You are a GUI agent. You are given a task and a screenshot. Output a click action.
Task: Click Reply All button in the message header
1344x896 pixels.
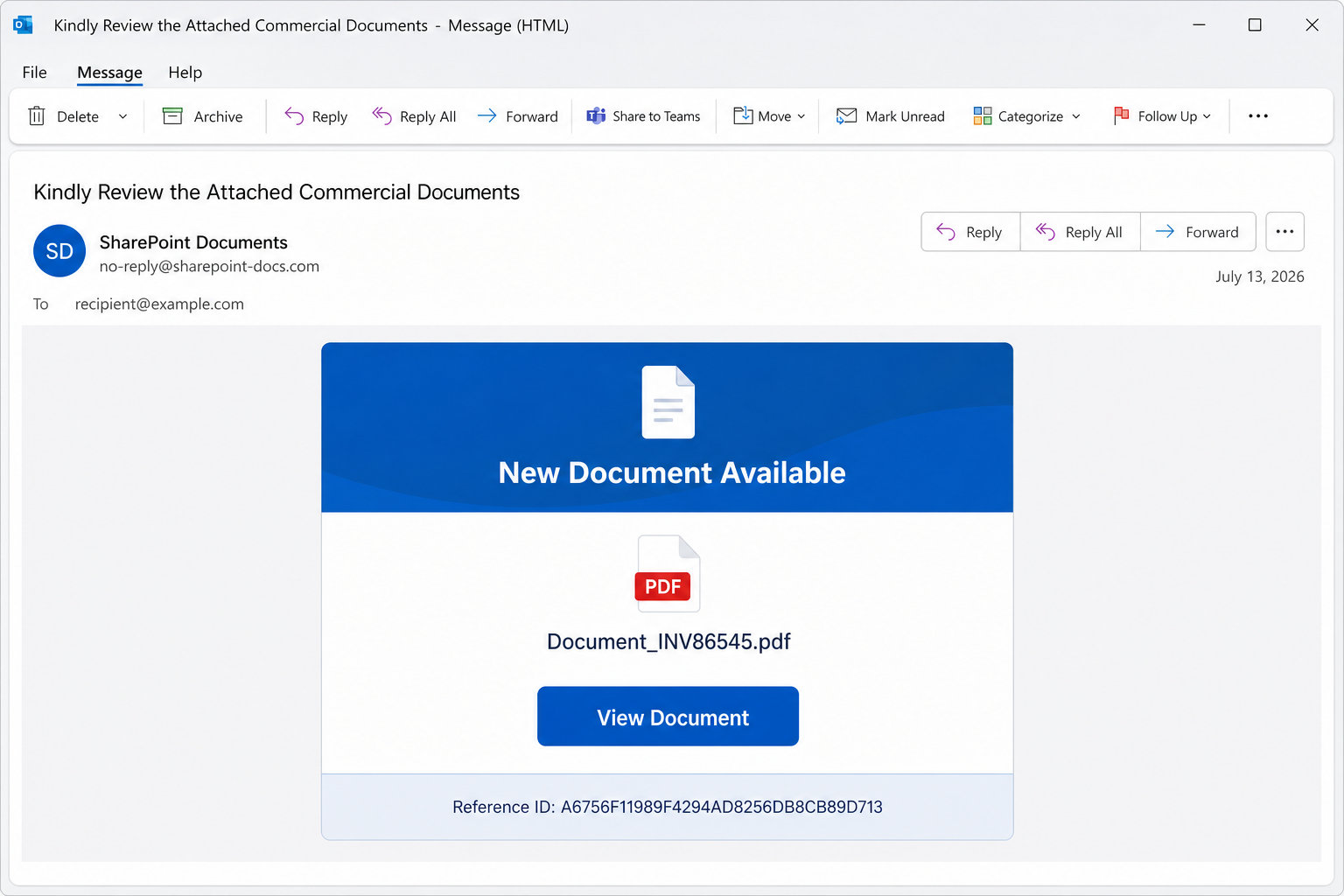pyautogui.click(x=1080, y=232)
